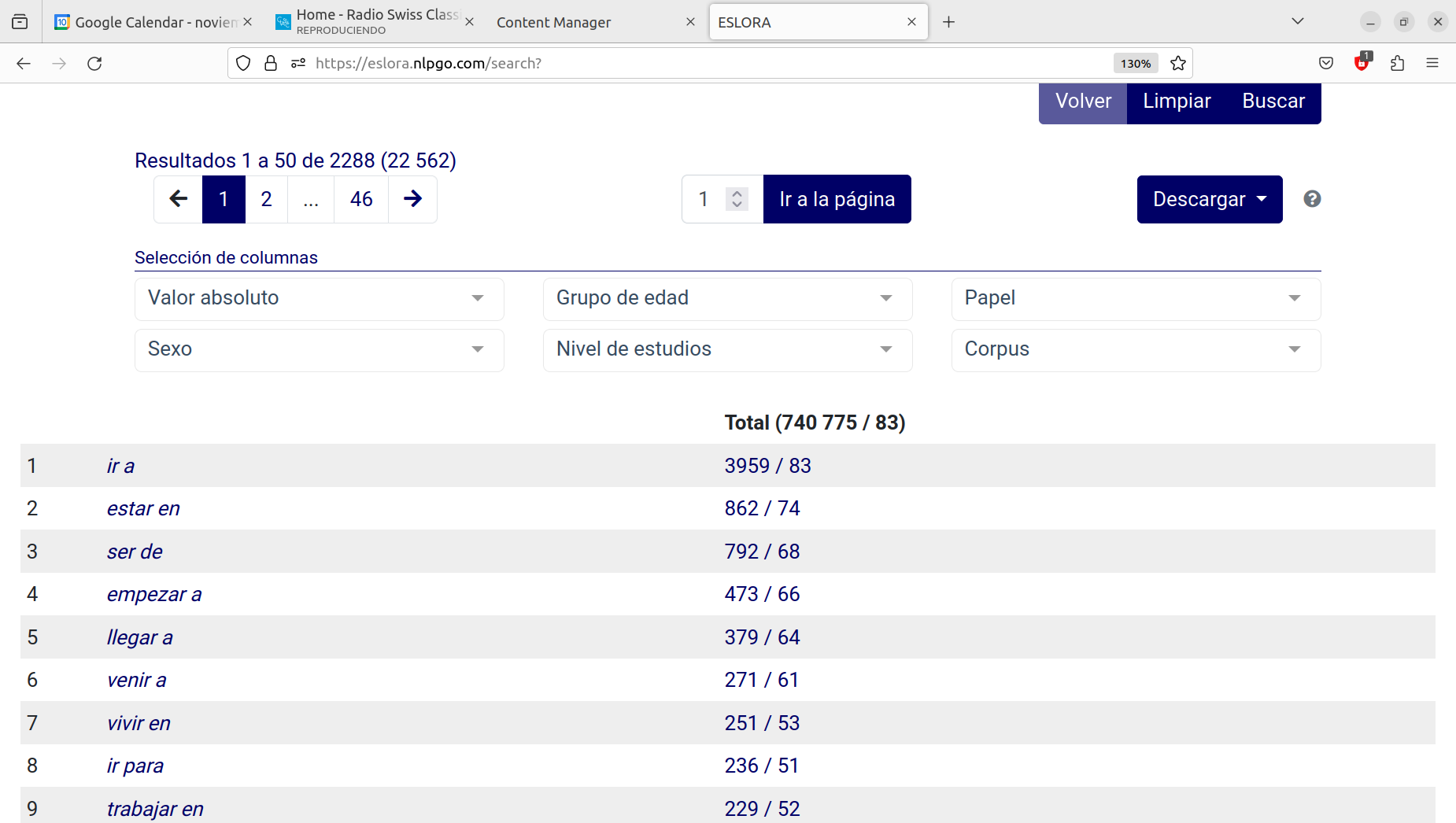This screenshot has height=823, width=1456.
Task: Click the previous results page arrow
Action: [179, 199]
